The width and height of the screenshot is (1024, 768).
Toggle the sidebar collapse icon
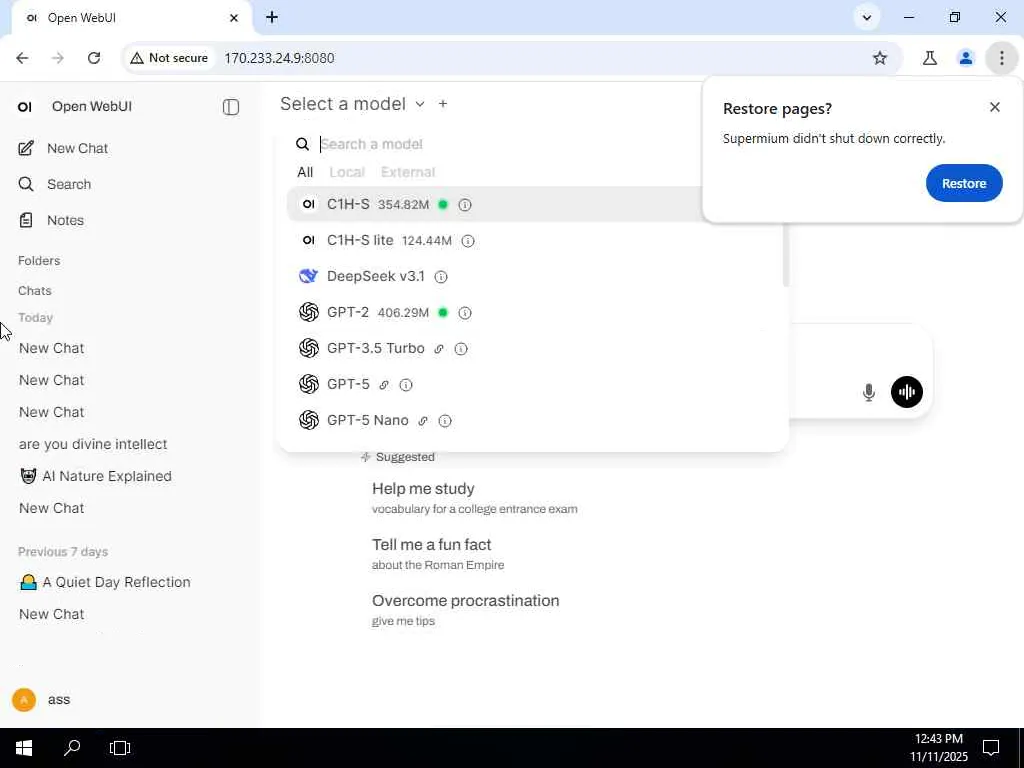231,106
